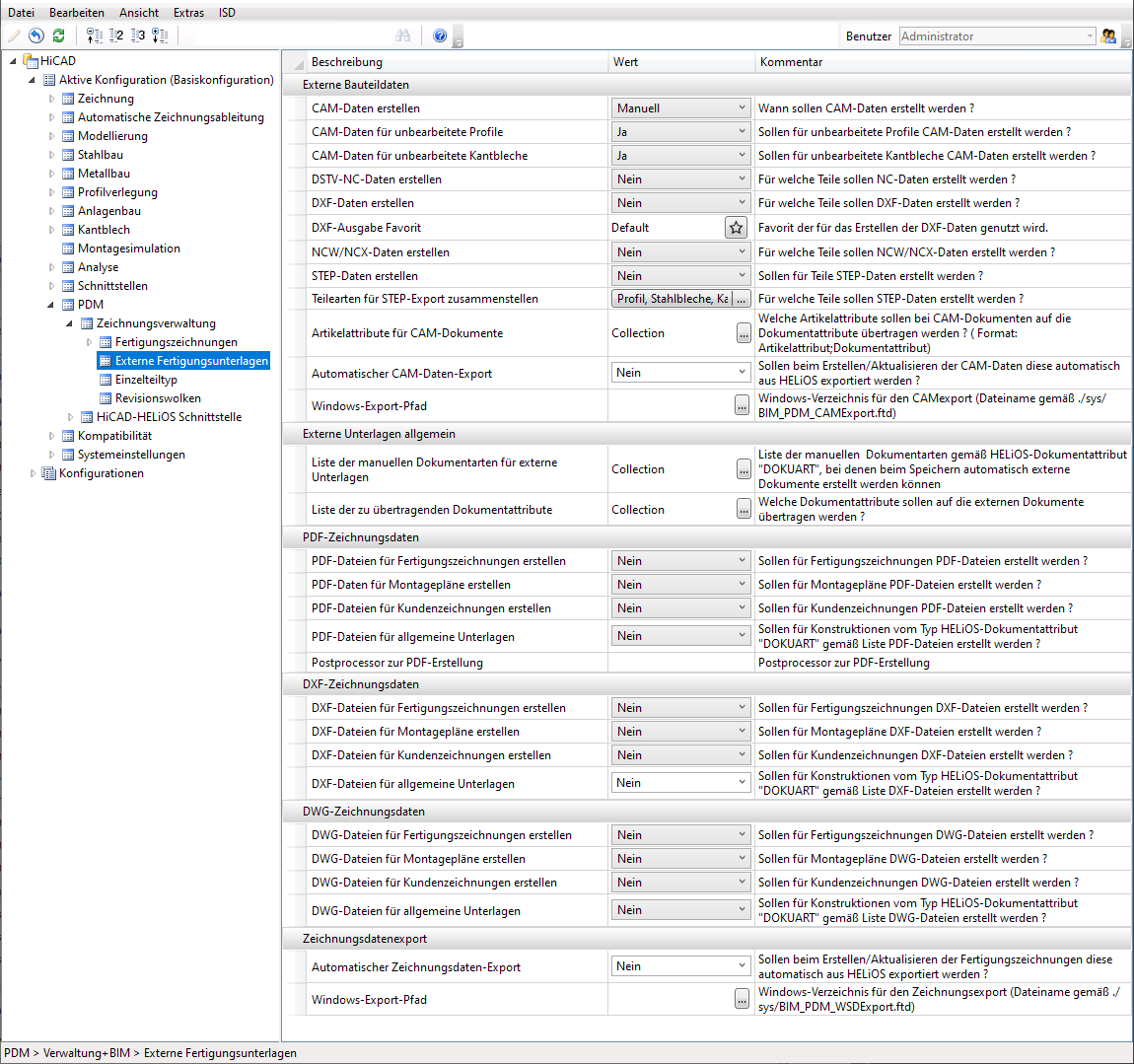This screenshot has width=1134, height=1064.
Task: Click the green refresh toolbar icon
Action: pos(59,35)
